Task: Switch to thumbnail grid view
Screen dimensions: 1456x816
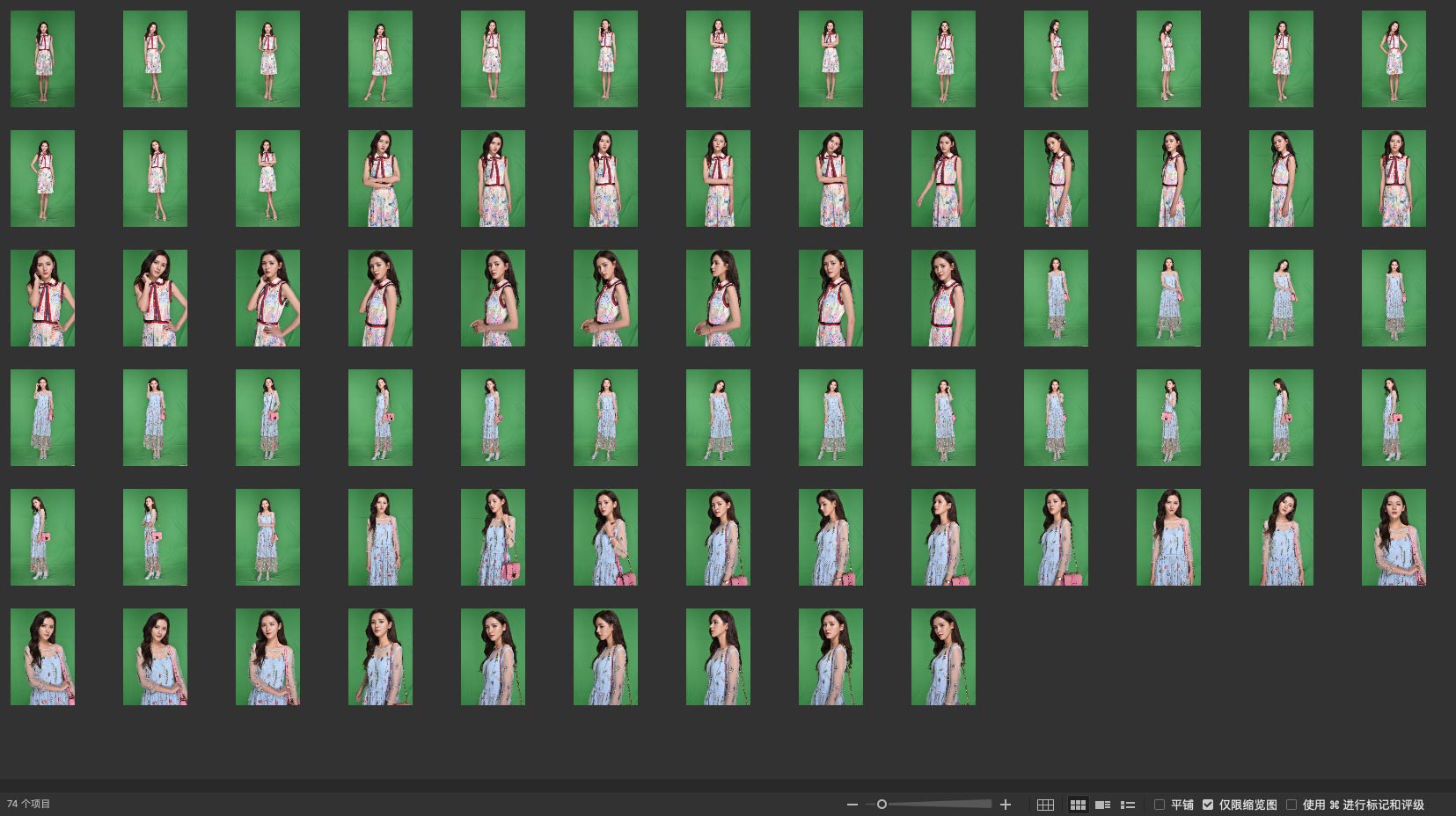Action: pos(1078,805)
